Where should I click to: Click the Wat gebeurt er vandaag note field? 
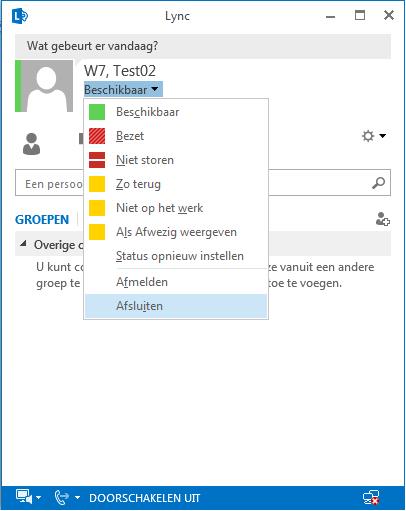(203, 46)
